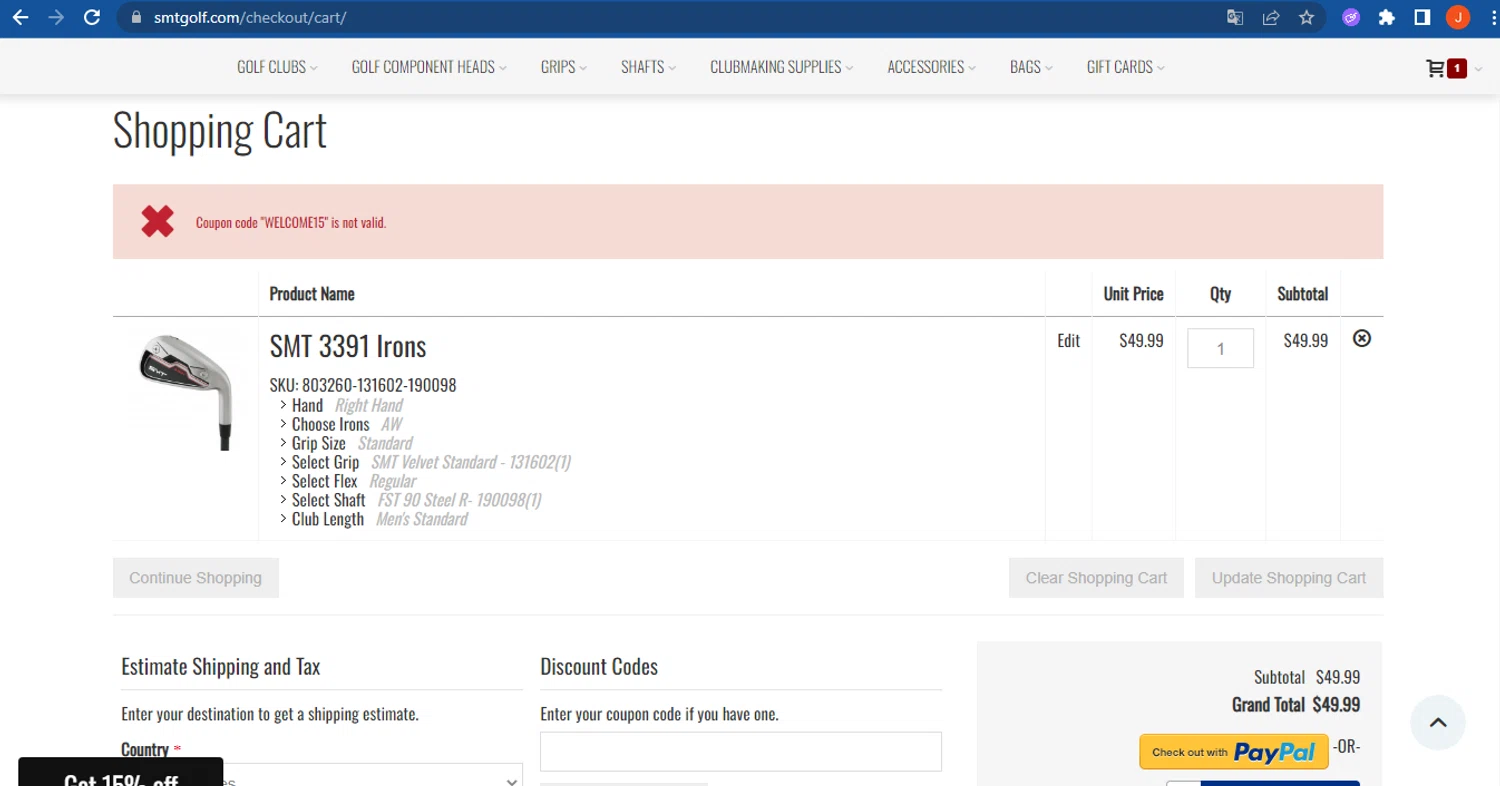Click Continue Shopping button
Viewport: 1500px width, 786px height.
click(x=195, y=578)
